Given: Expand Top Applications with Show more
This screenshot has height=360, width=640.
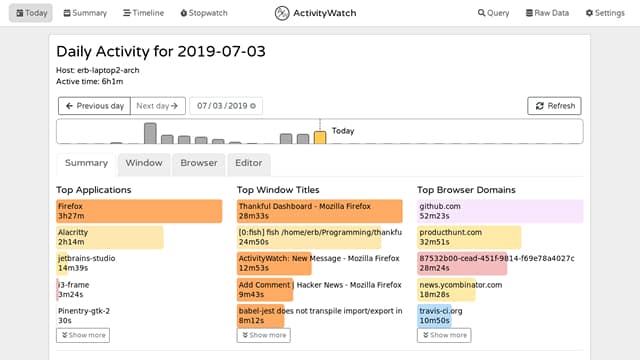Looking at the screenshot, I should (x=83, y=335).
